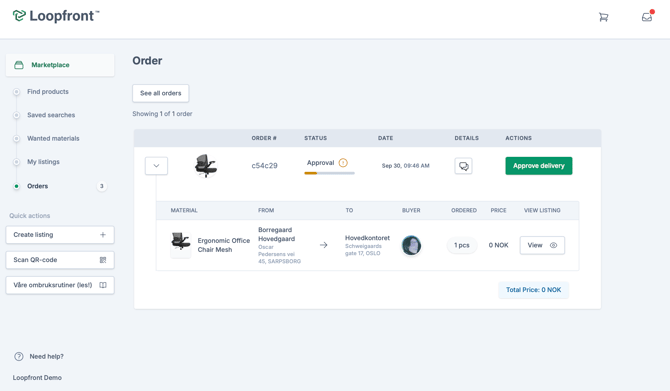The width and height of the screenshot is (670, 391).
Task: Click the Ergonomic Office Chair Mesh thumbnail
Action: click(181, 245)
